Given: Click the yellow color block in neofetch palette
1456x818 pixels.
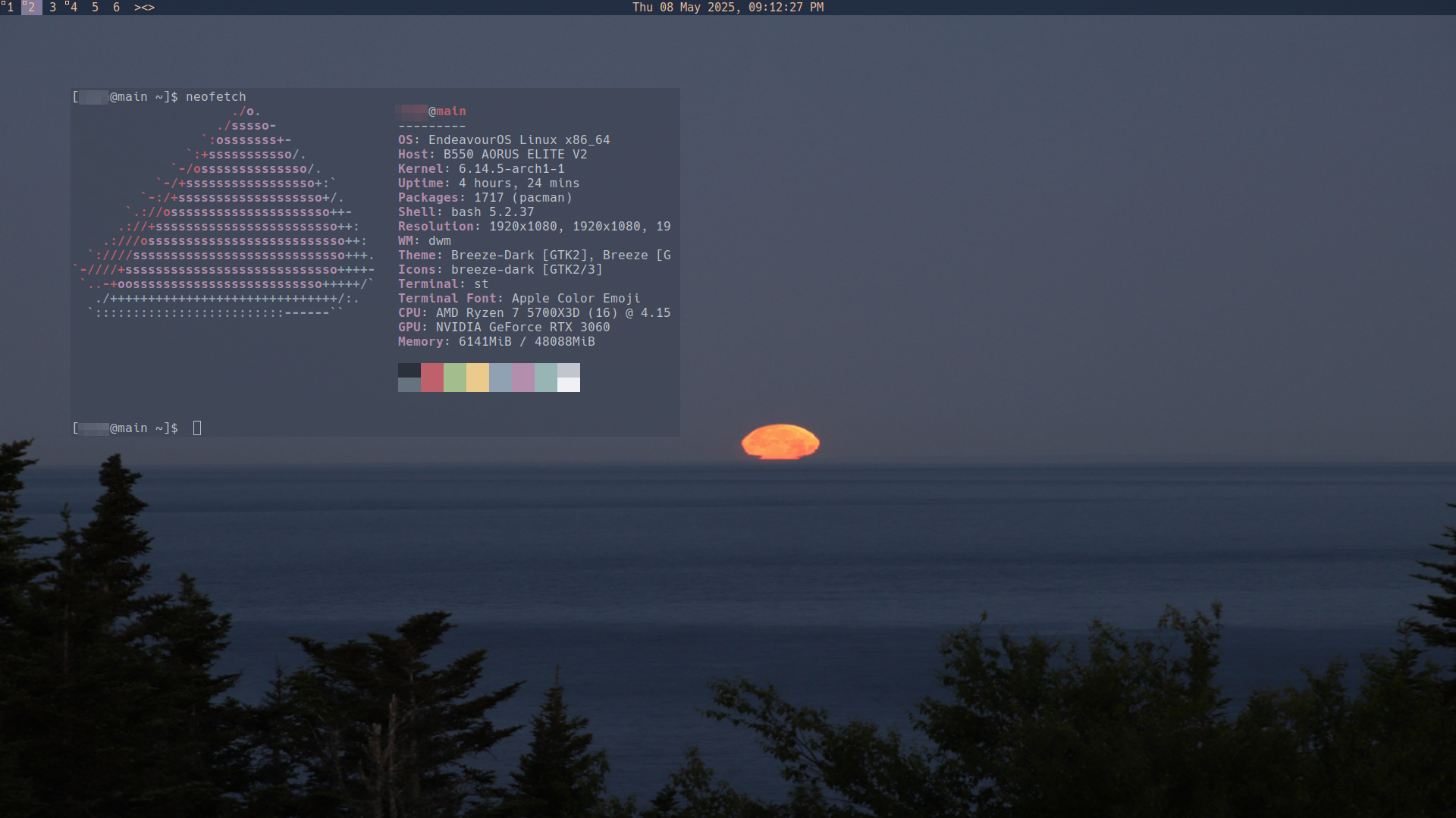Looking at the screenshot, I should [478, 378].
